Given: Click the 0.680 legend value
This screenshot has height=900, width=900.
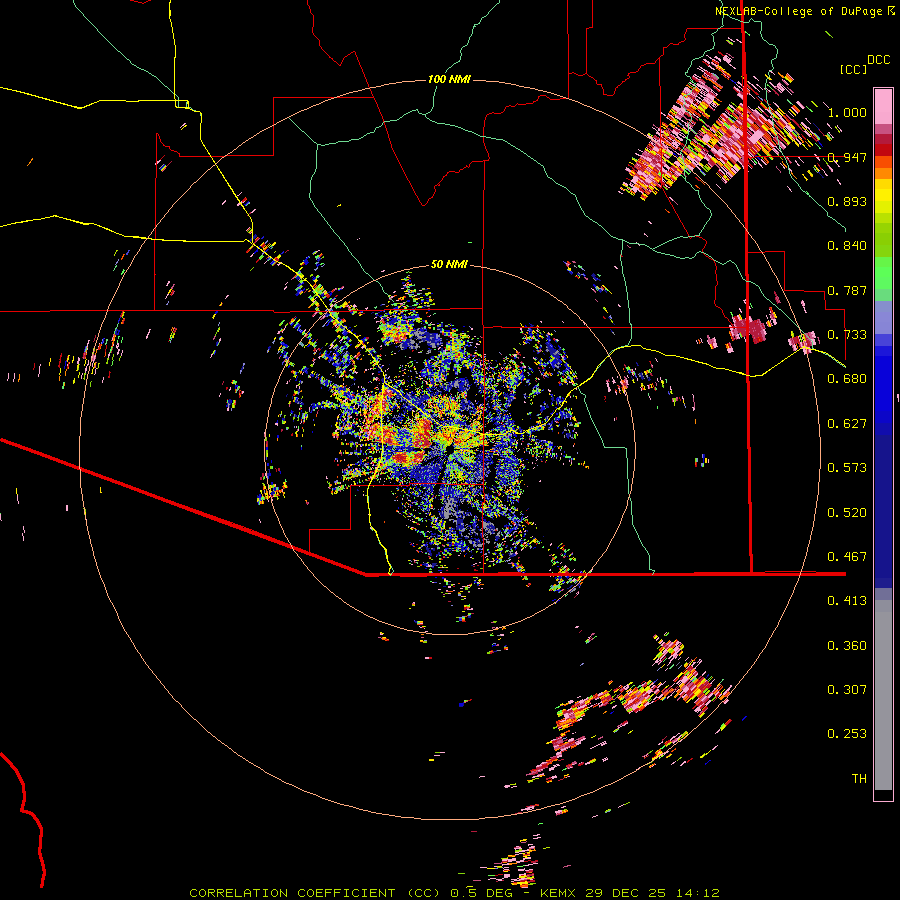Looking at the screenshot, I should (x=847, y=379).
